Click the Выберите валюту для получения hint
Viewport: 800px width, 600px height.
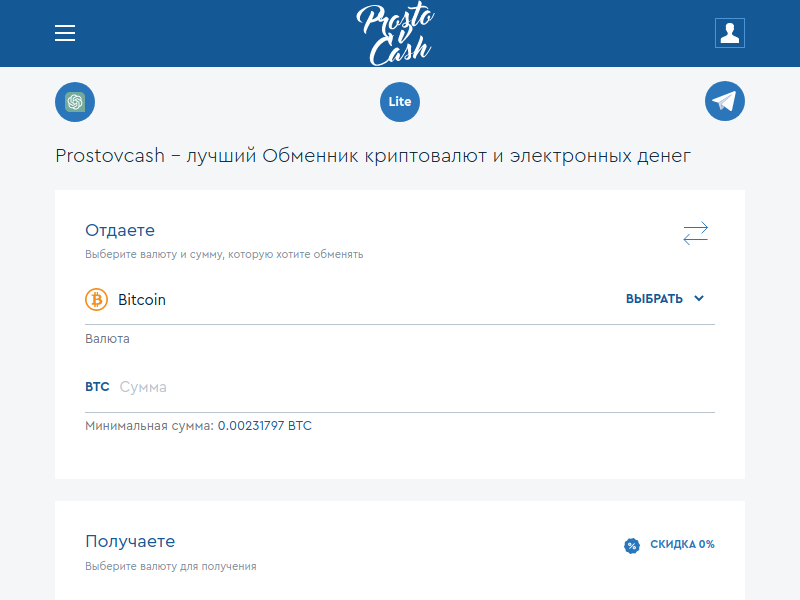pos(171,566)
